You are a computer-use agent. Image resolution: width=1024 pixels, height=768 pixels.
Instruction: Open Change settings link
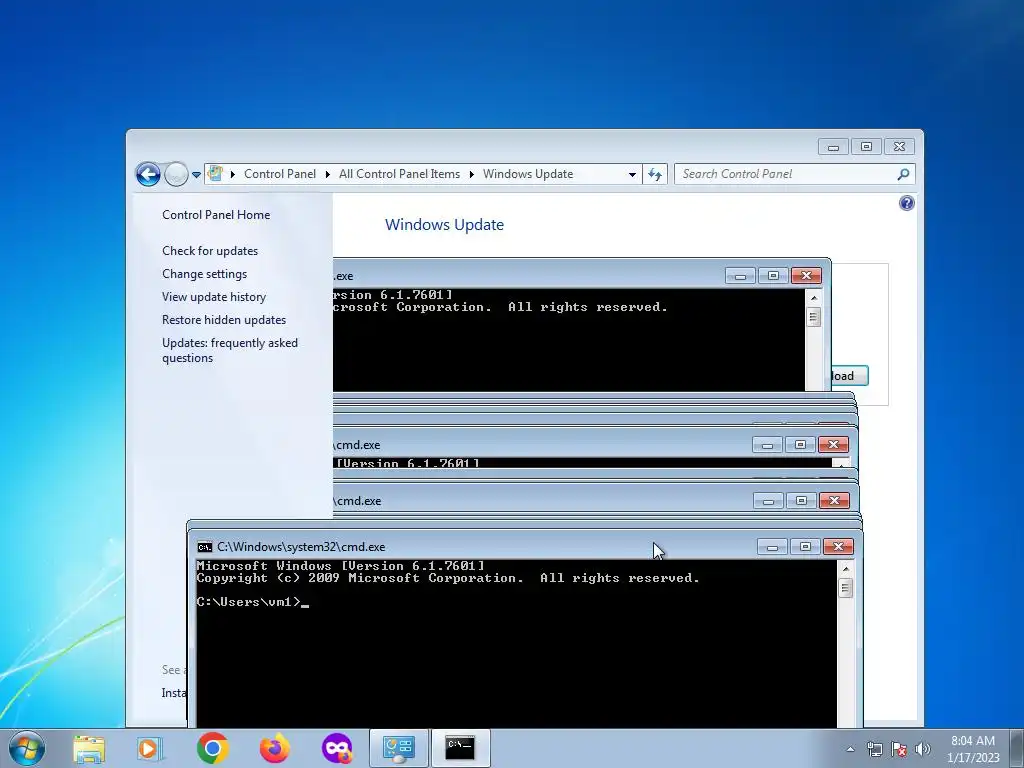click(x=204, y=274)
